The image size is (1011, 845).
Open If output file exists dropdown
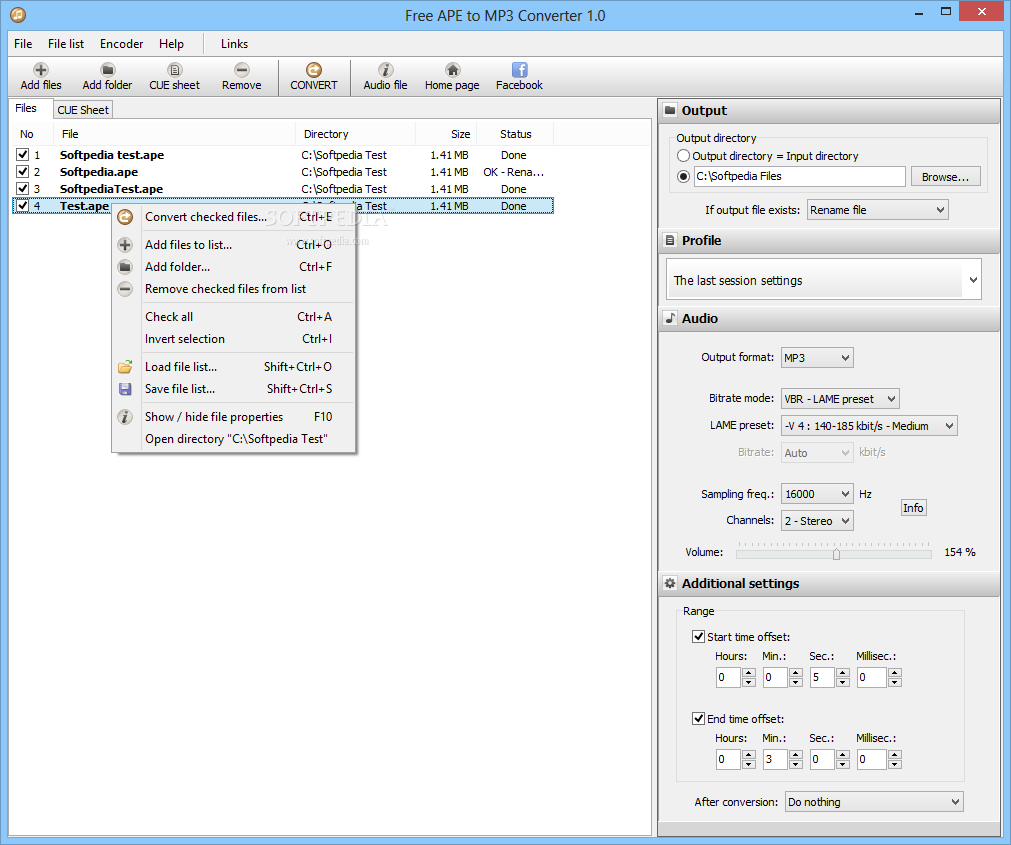click(x=878, y=210)
